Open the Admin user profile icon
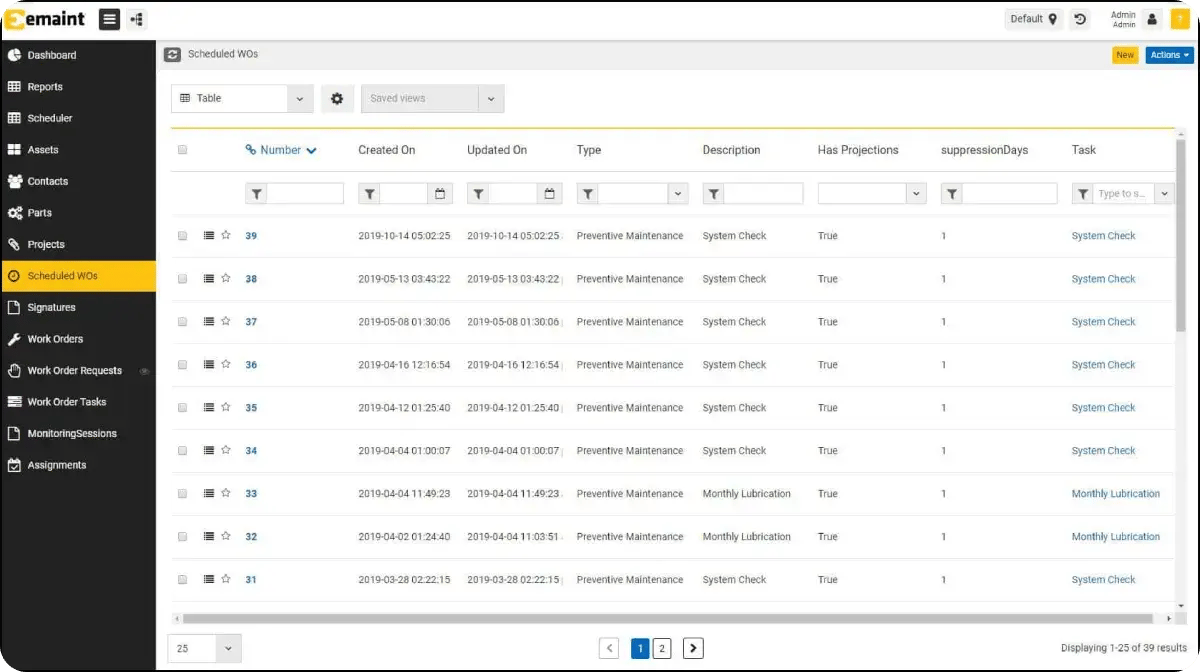The image size is (1200, 672). click(1152, 19)
